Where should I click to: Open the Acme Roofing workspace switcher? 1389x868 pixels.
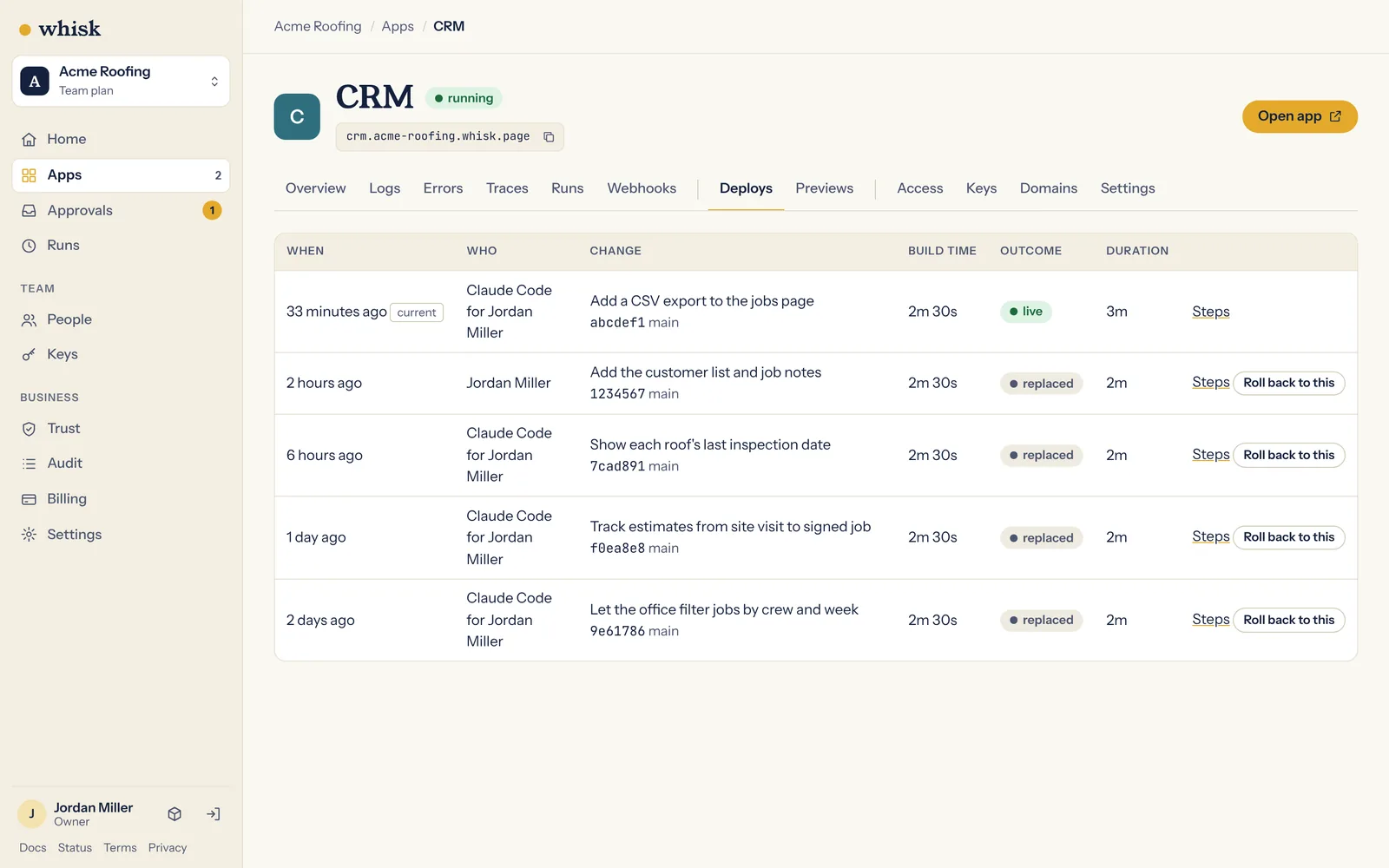pyautogui.click(x=121, y=81)
